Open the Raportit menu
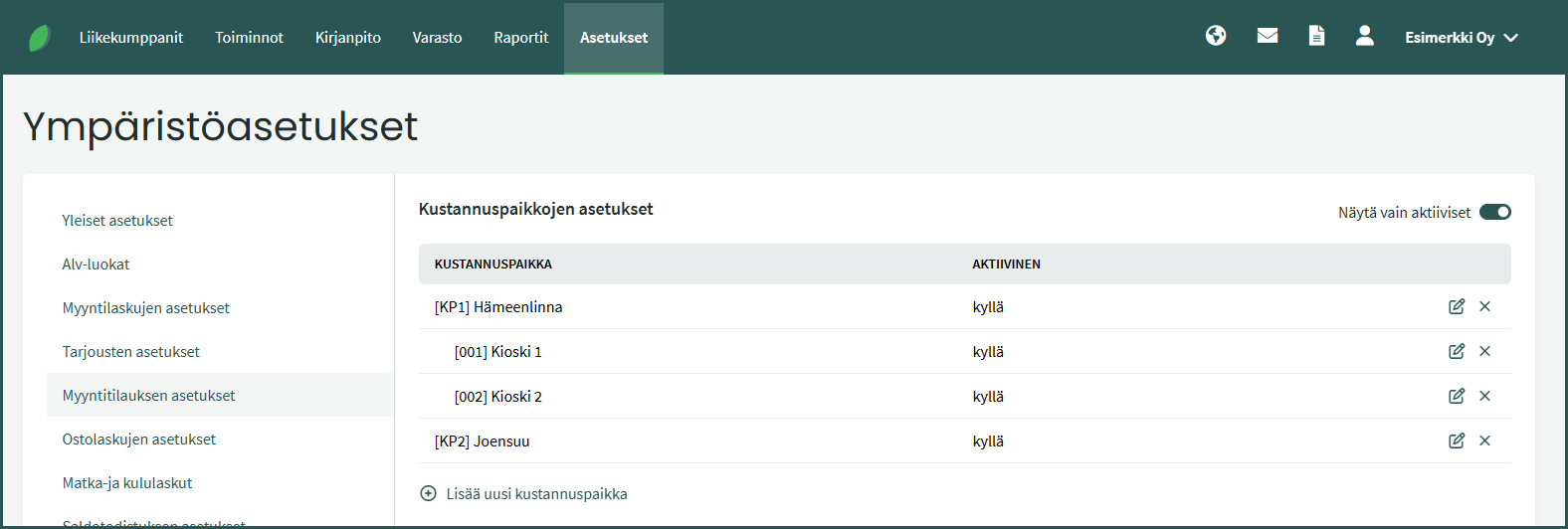 [x=520, y=38]
